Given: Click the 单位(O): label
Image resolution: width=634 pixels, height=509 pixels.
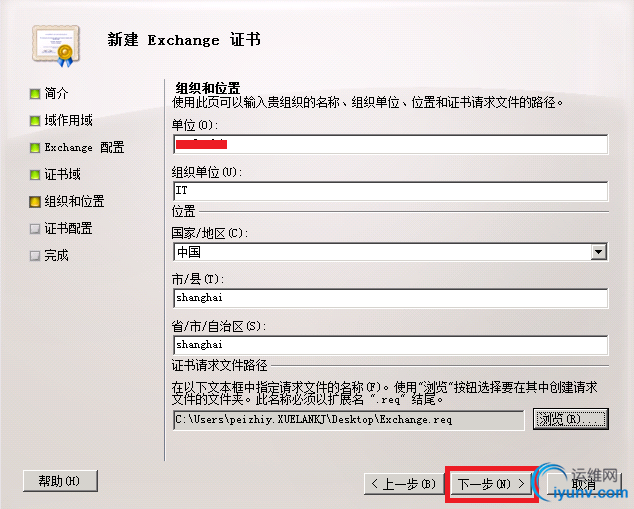Looking at the screenshot, I should click(x=194, y=125).
